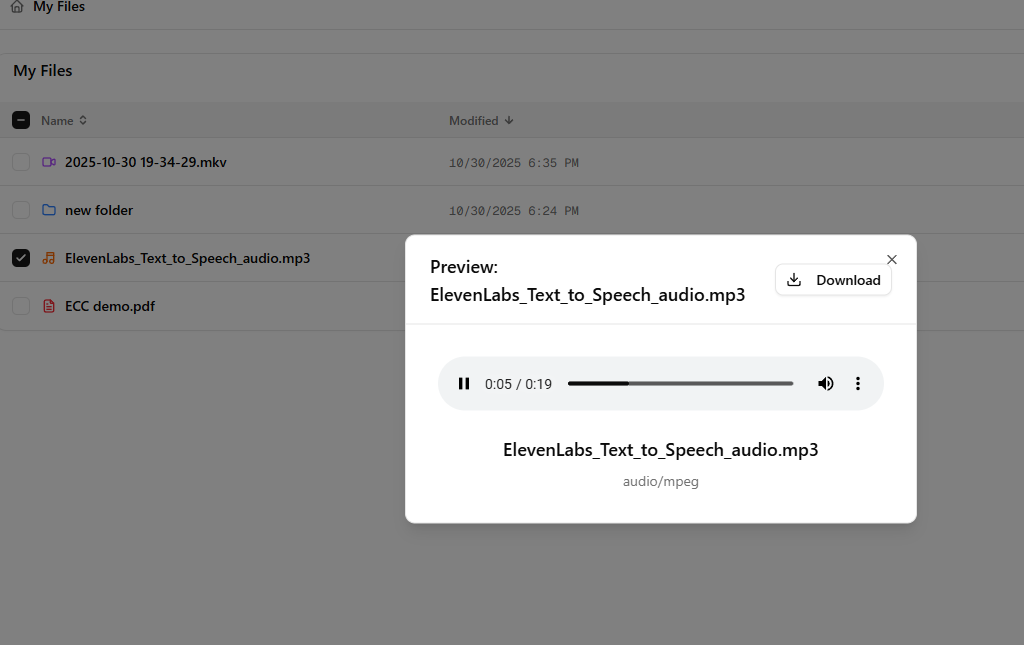
Task: Open the new folder entry
Action: [x=99, y=210]
